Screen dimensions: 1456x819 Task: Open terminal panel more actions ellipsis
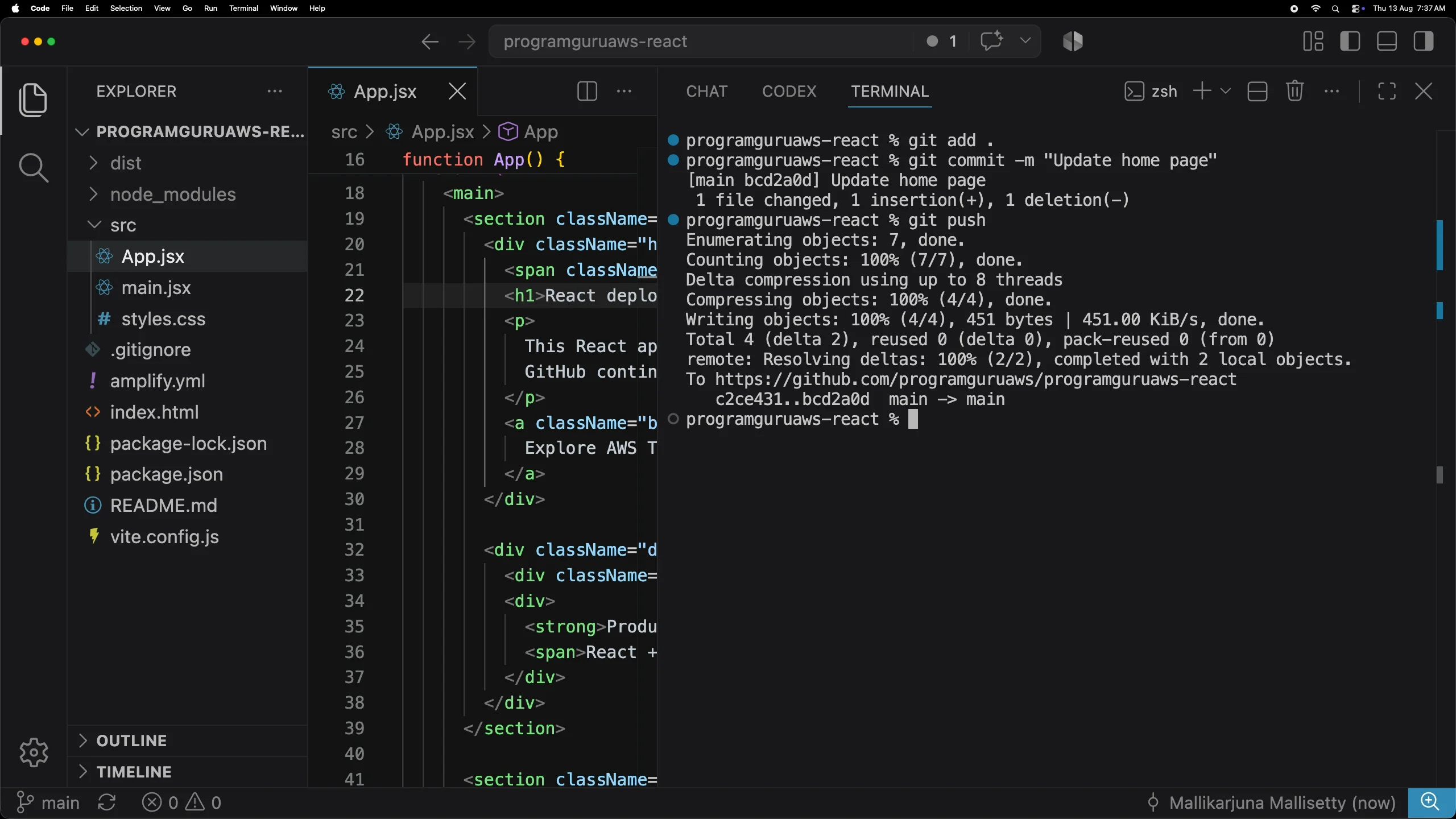click(1331, 91)
